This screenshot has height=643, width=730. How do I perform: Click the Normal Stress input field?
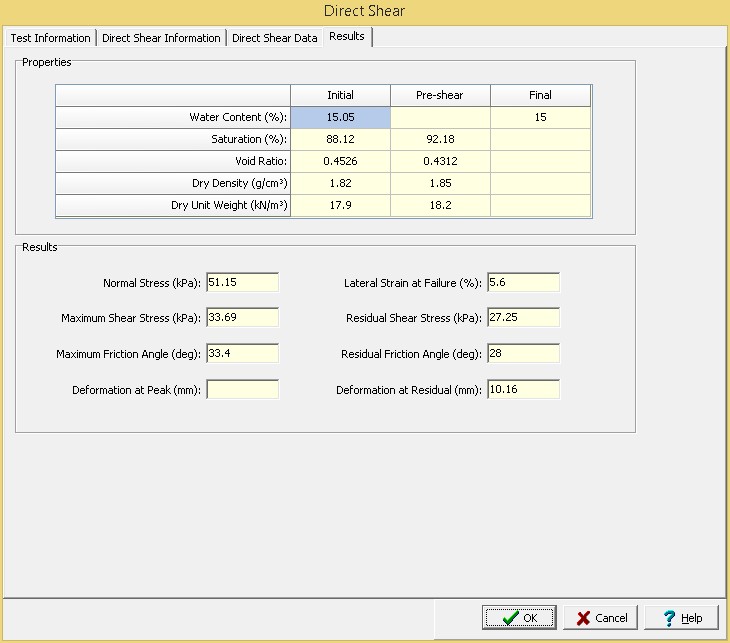pyautogui.click(x=242, y=283)
